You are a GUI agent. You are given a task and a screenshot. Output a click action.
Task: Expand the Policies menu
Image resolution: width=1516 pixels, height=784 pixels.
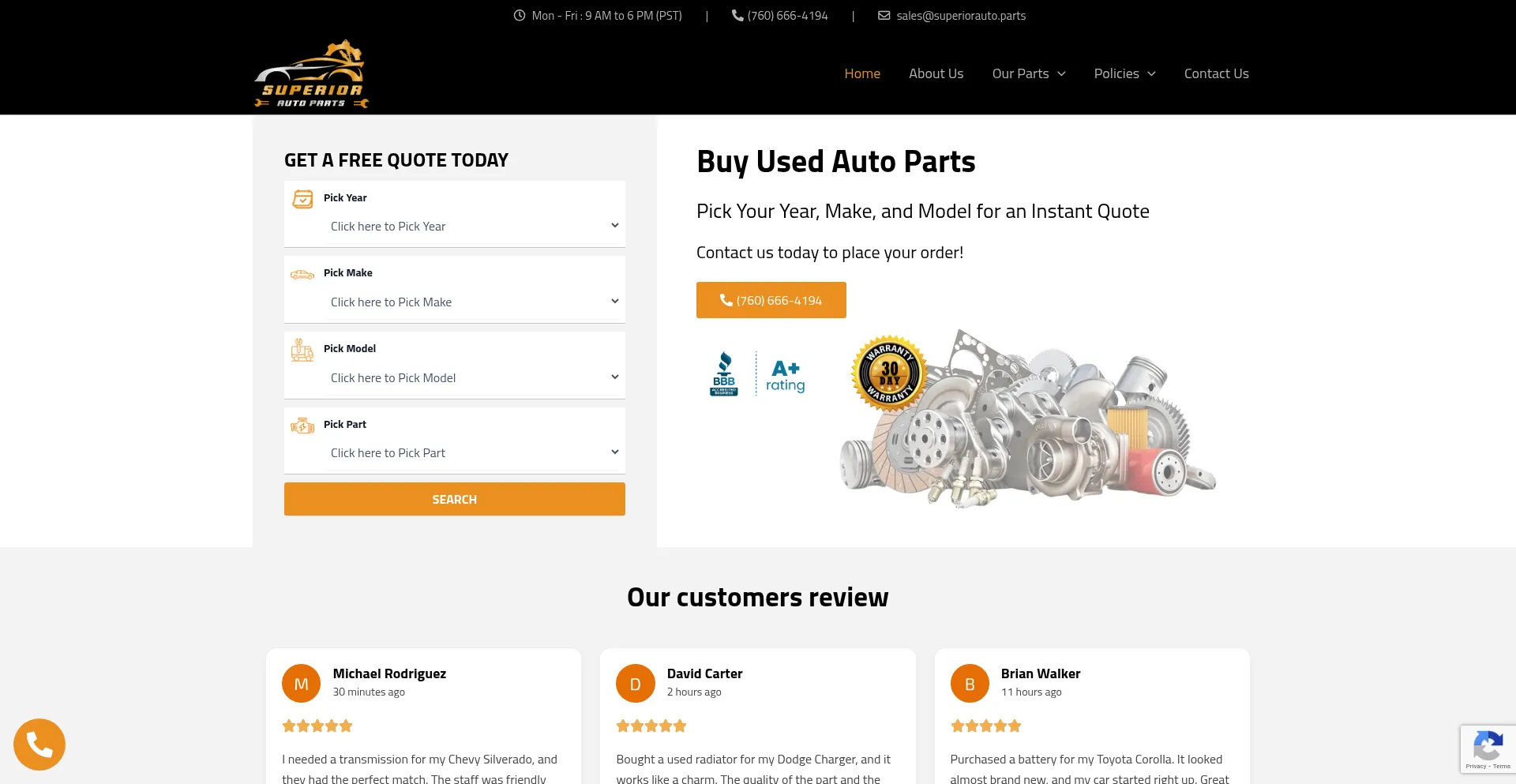coord(1124,73)
